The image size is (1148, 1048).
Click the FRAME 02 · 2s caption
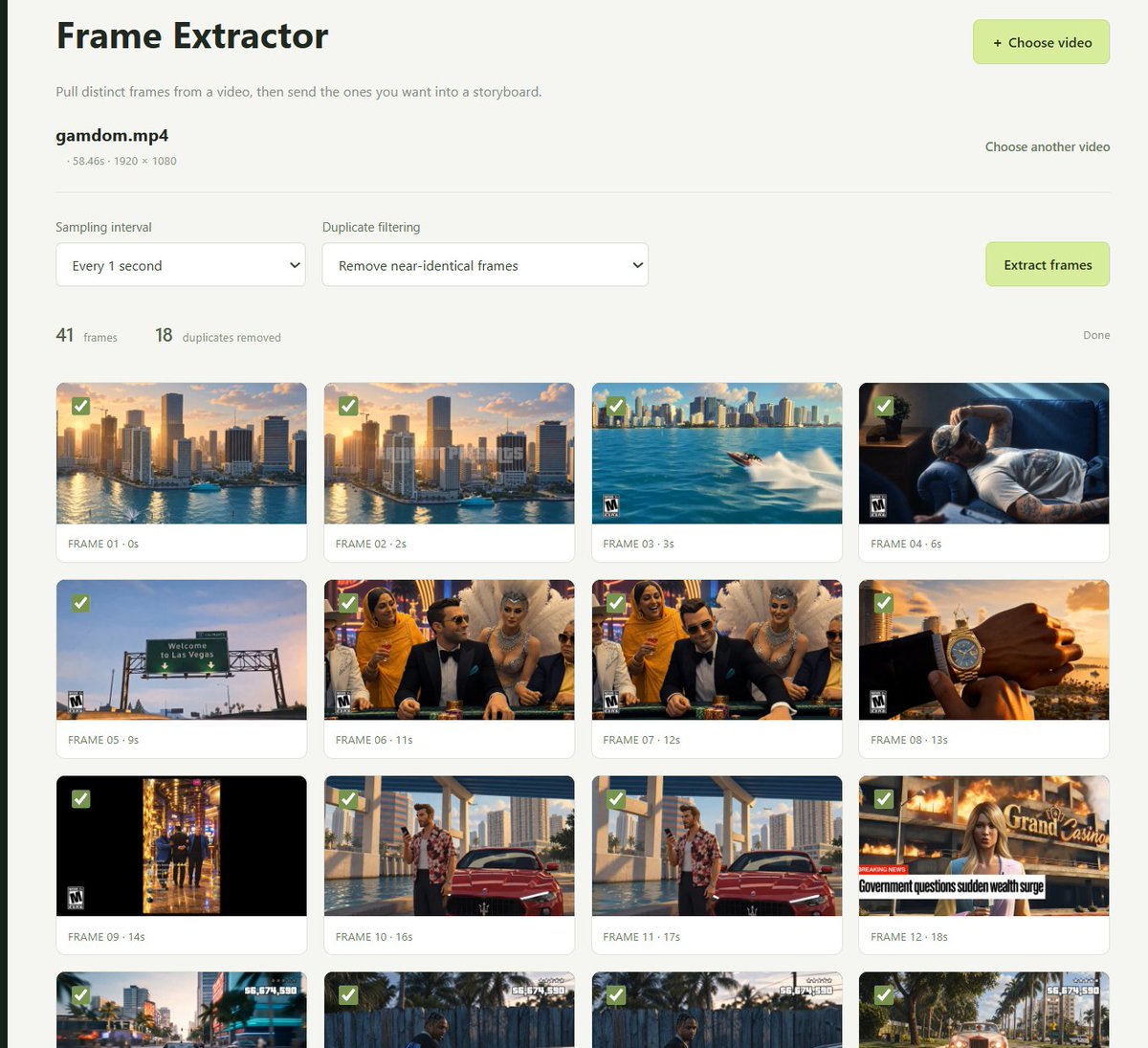click(x=371, y=544)
